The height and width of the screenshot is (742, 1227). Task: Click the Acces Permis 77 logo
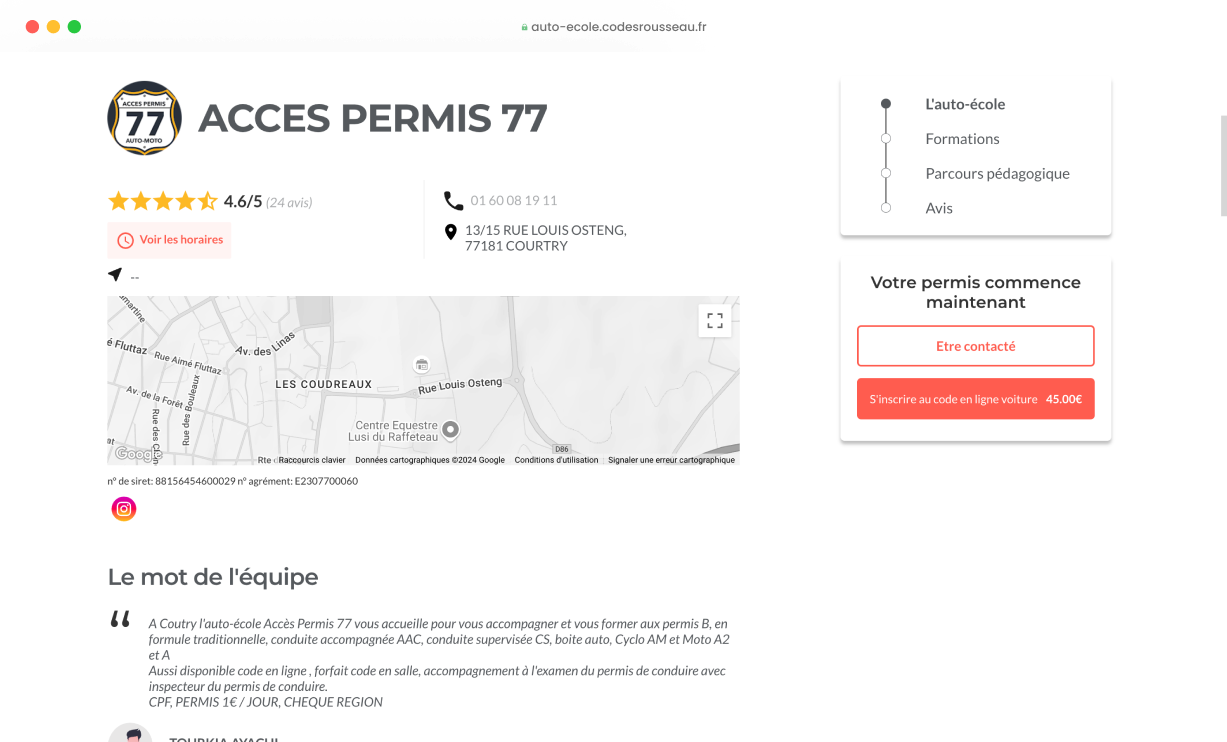click(x=144, y=118)
